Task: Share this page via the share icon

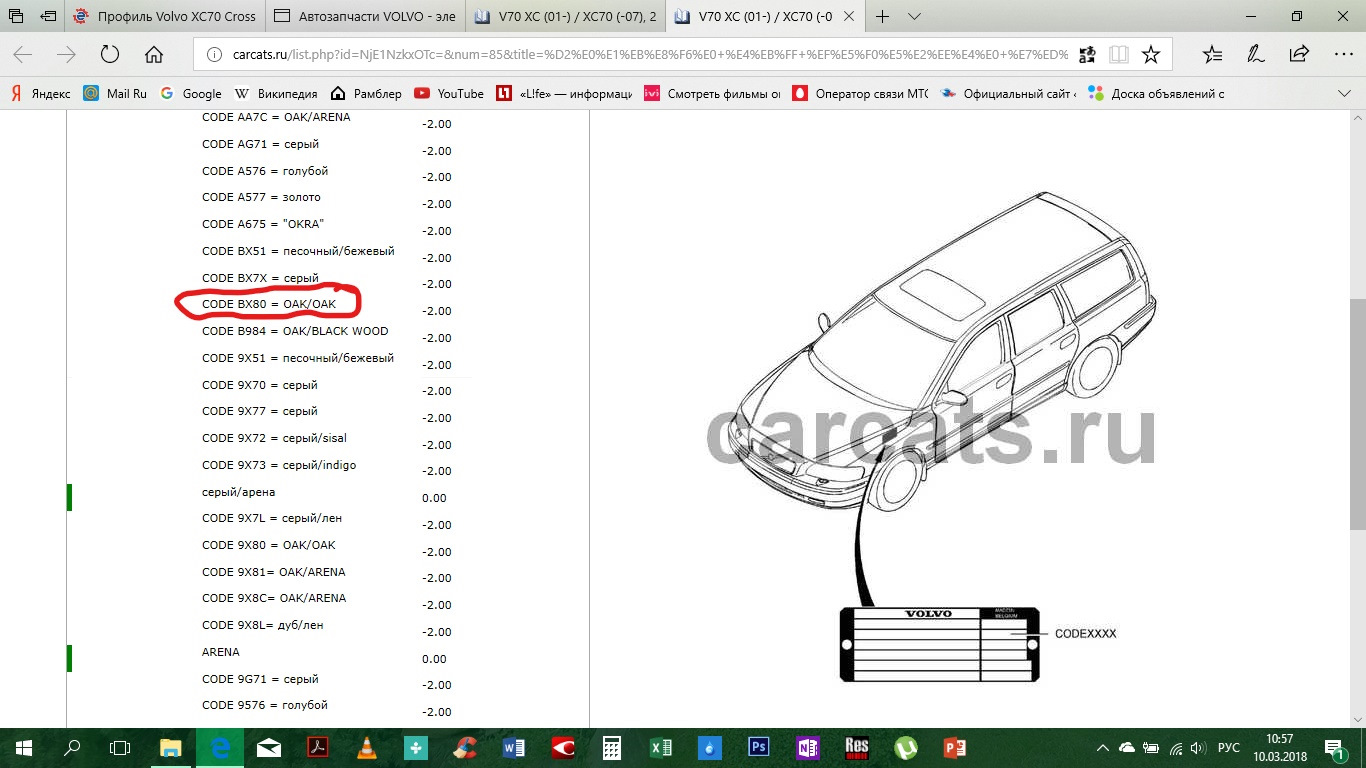Action: tap(1299, 55)
